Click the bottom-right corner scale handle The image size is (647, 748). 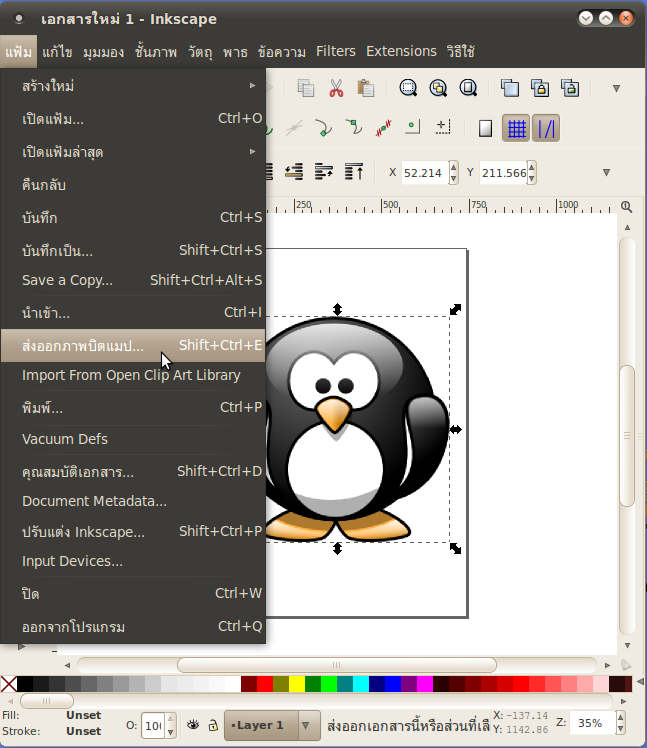pos(456,549)
